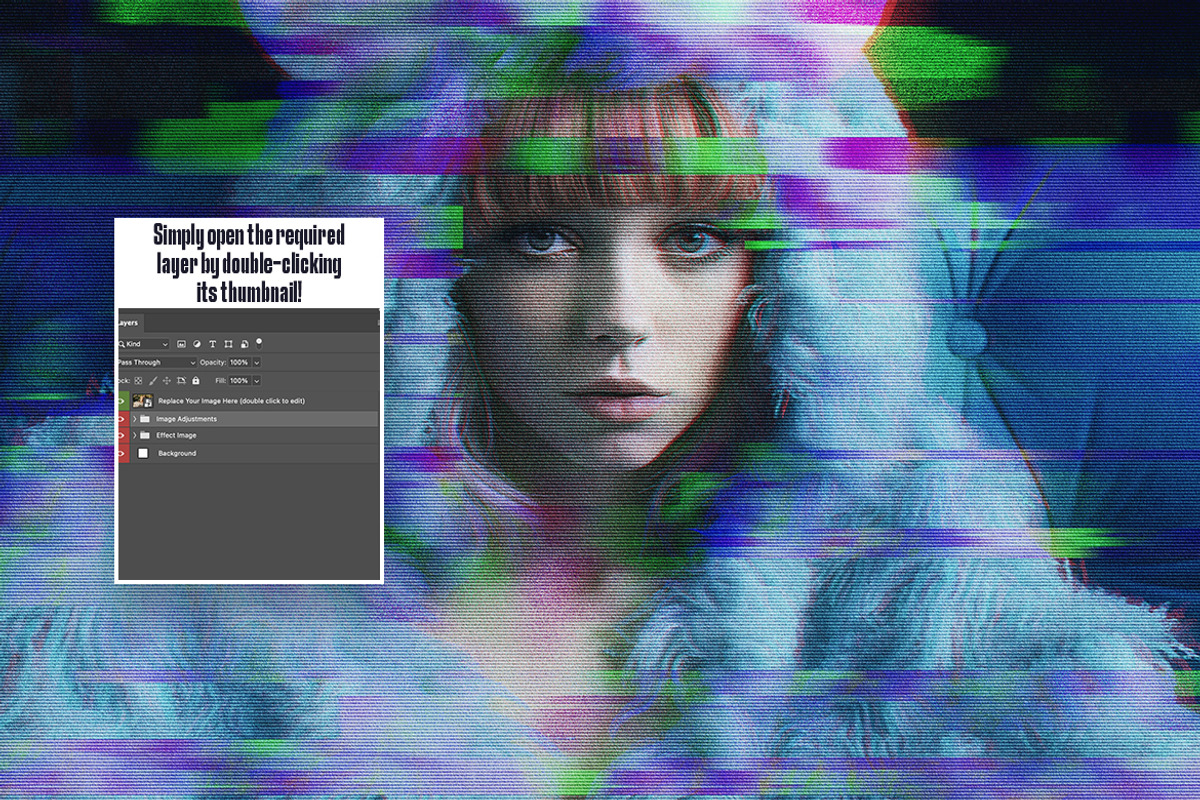Viewport: 1200px width, 800px height.
Task: Filter layers by smart object icon
Action: tap(244, 344)
